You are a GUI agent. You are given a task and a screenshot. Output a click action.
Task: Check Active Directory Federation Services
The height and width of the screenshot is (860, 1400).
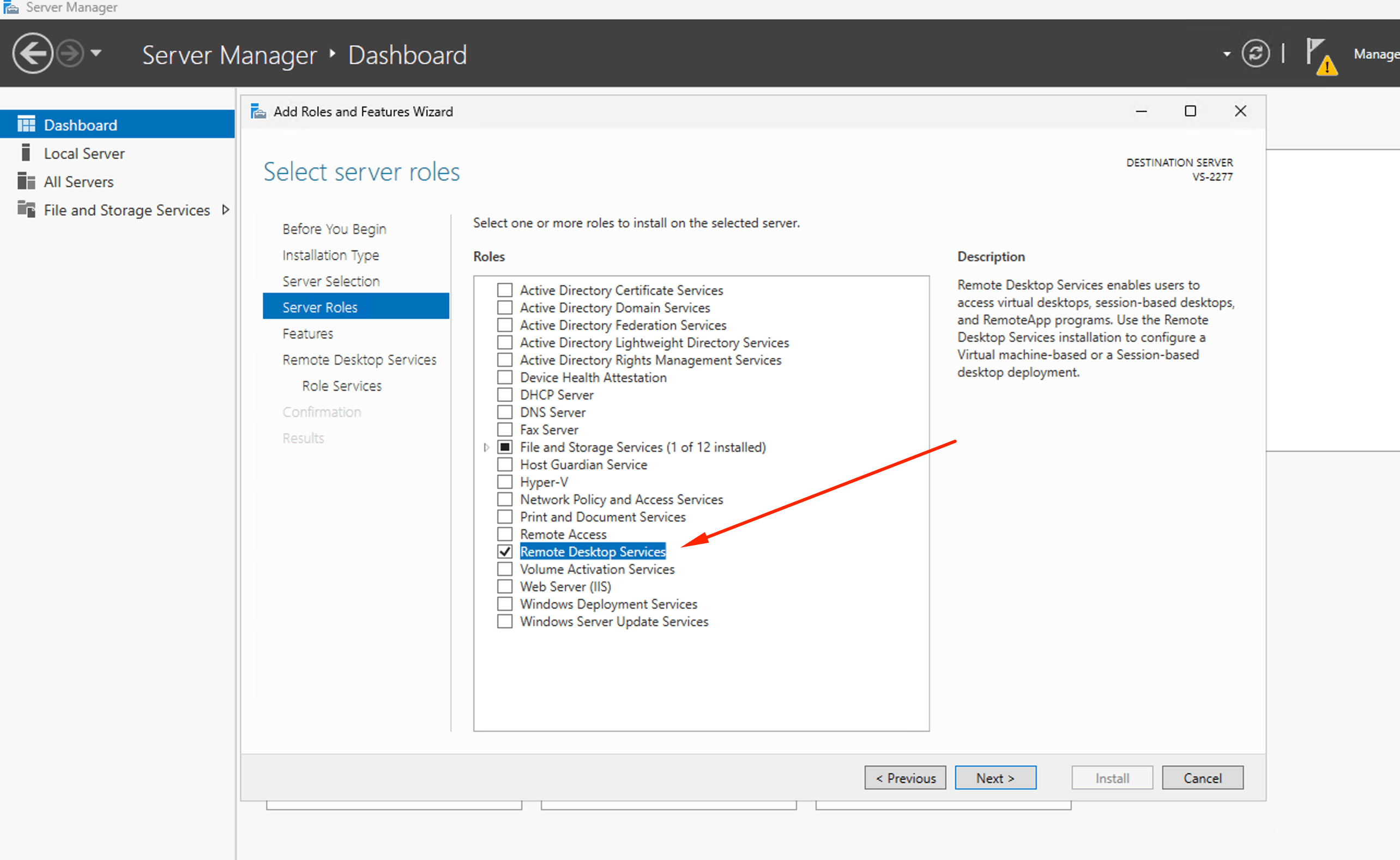click(x=505, y=325)
